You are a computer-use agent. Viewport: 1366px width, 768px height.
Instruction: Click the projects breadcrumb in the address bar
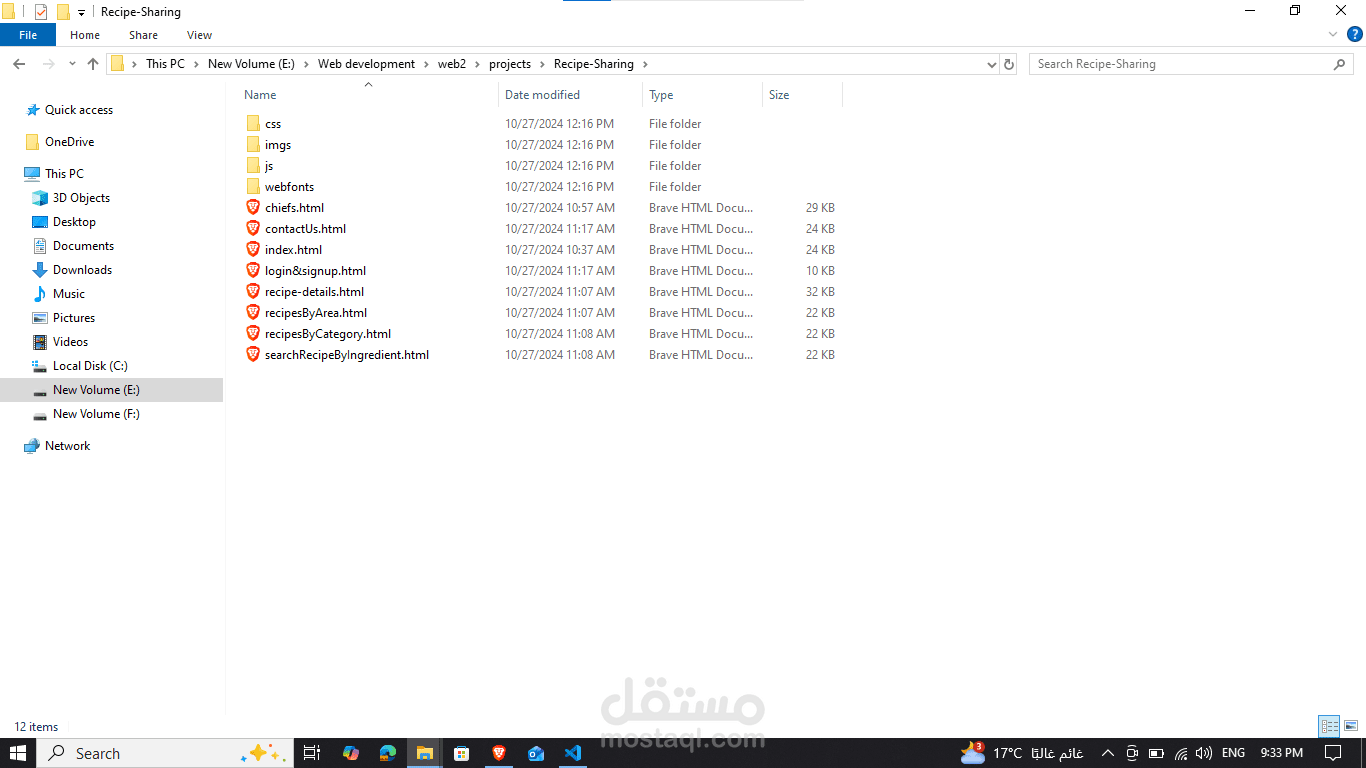click(510, 64)
